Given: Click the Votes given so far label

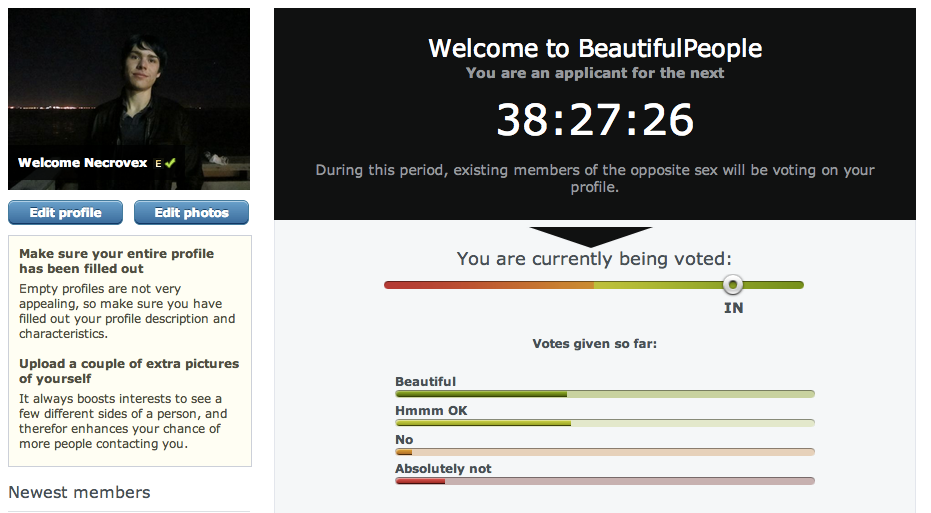Looking at the screenshot, I should click(594, 344).
